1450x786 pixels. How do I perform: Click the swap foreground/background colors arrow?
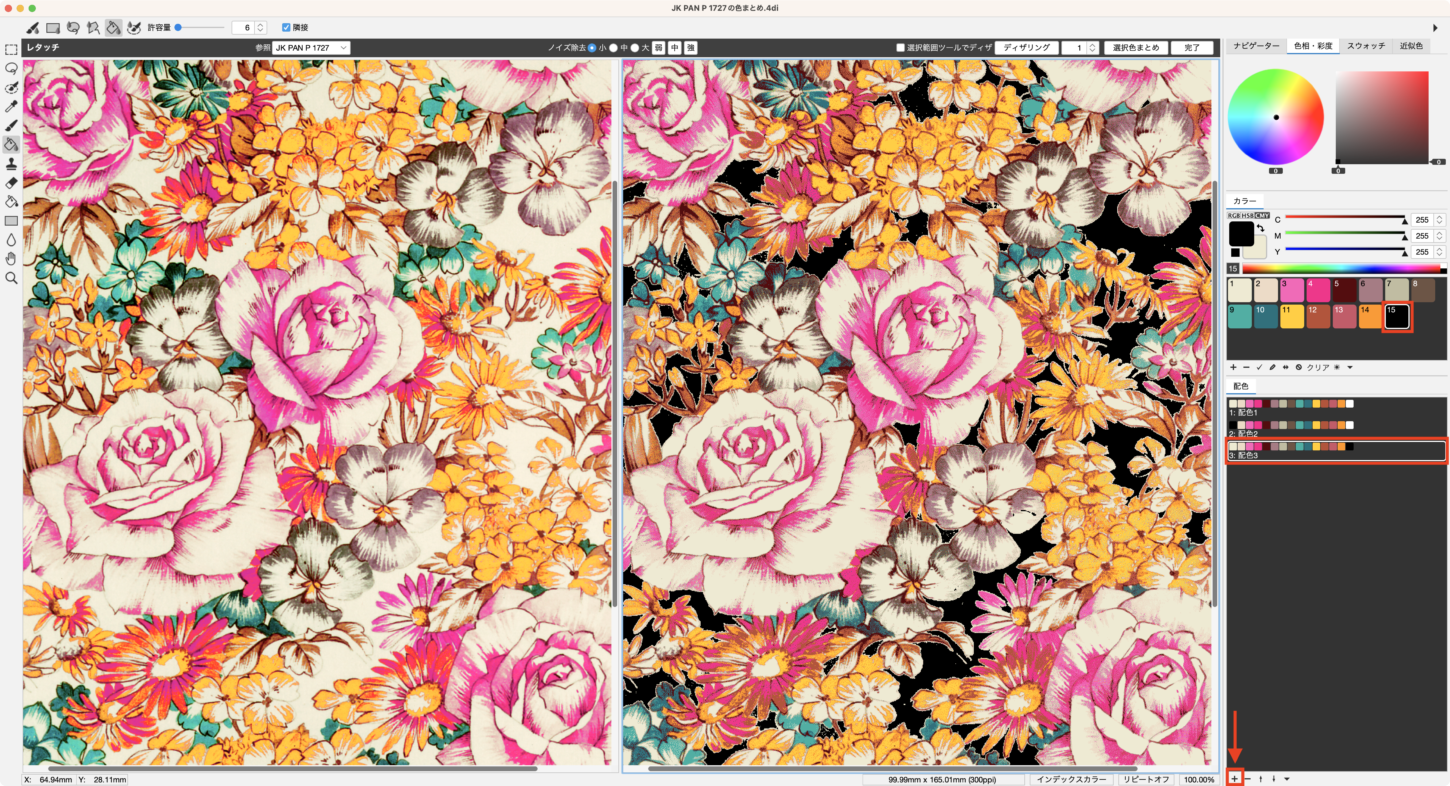(1261, 228)
